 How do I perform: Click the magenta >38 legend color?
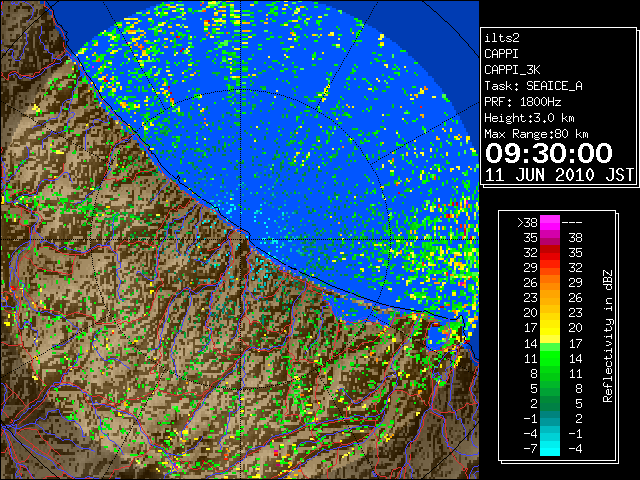(x=550, y=222)
